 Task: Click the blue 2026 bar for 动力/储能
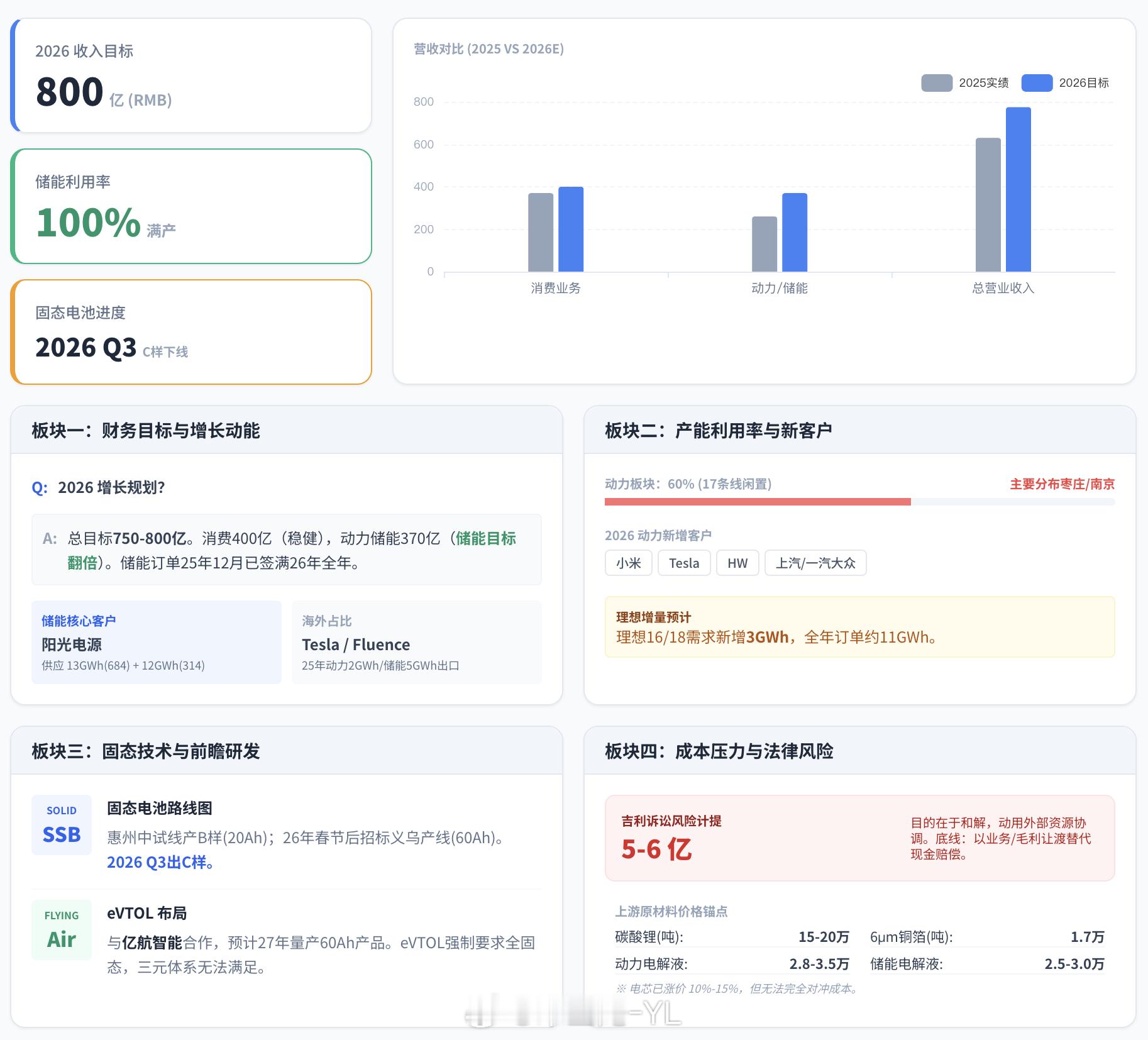[795, 233]
